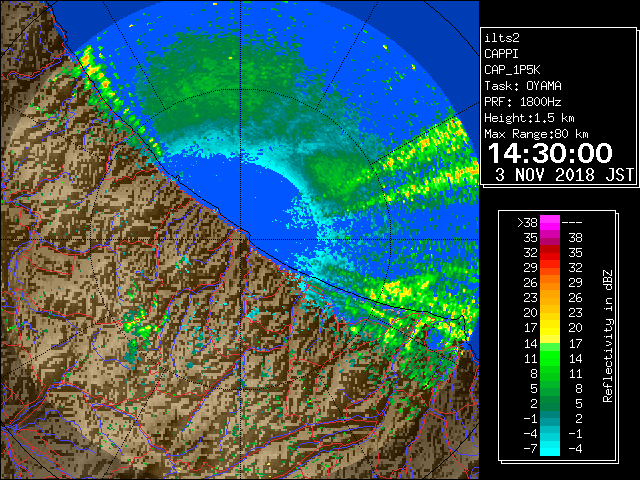Click the "PRF: 1800Hz" value
The width and height of the screenshot is (640, 480).
click(x=522, y=102)
